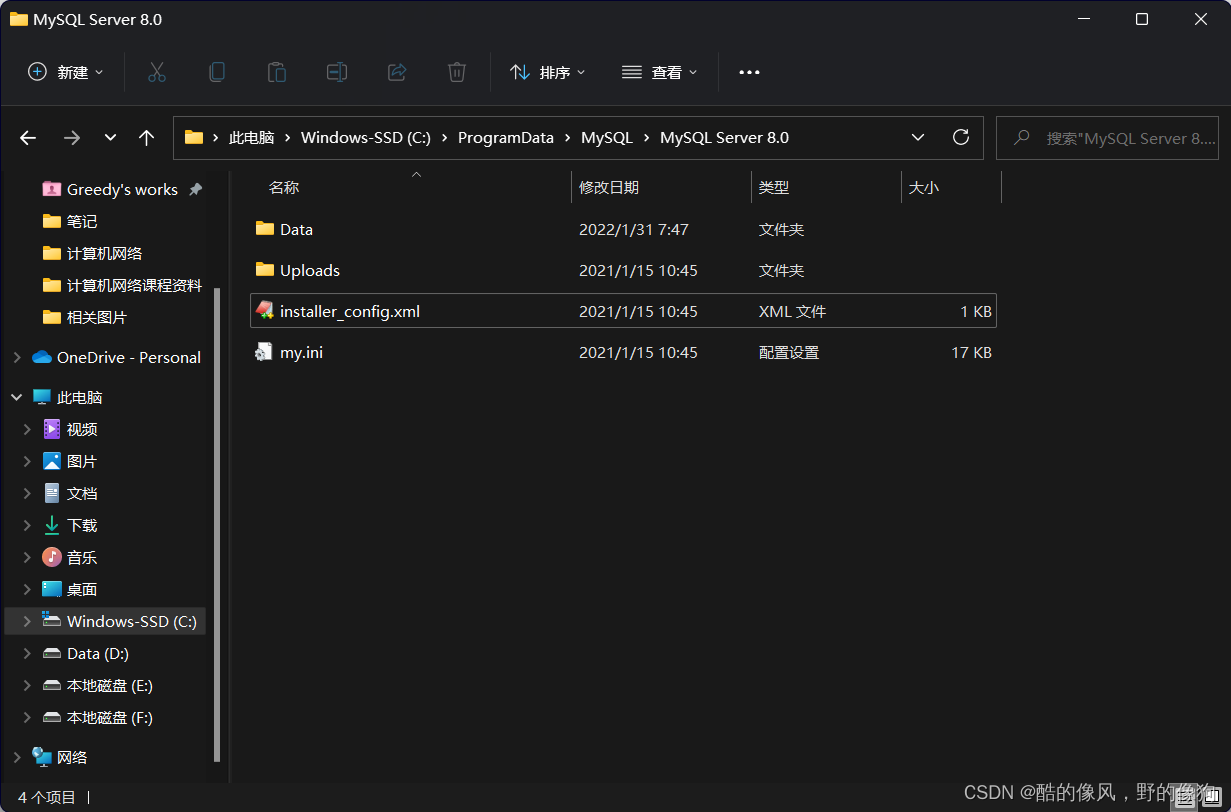Click the Cut scissors icon
Image resolution: width=1231 pixels, height=812 pixels.
[157, 72]
